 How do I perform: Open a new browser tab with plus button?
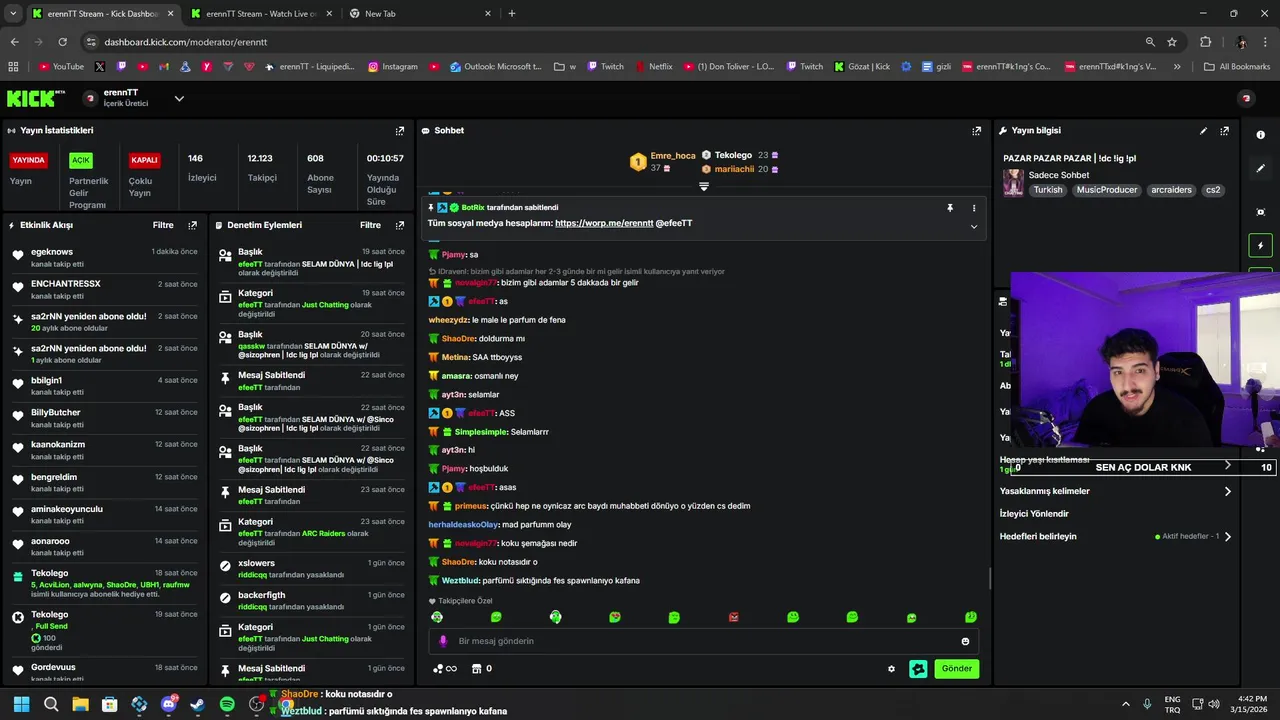(512, 14)
